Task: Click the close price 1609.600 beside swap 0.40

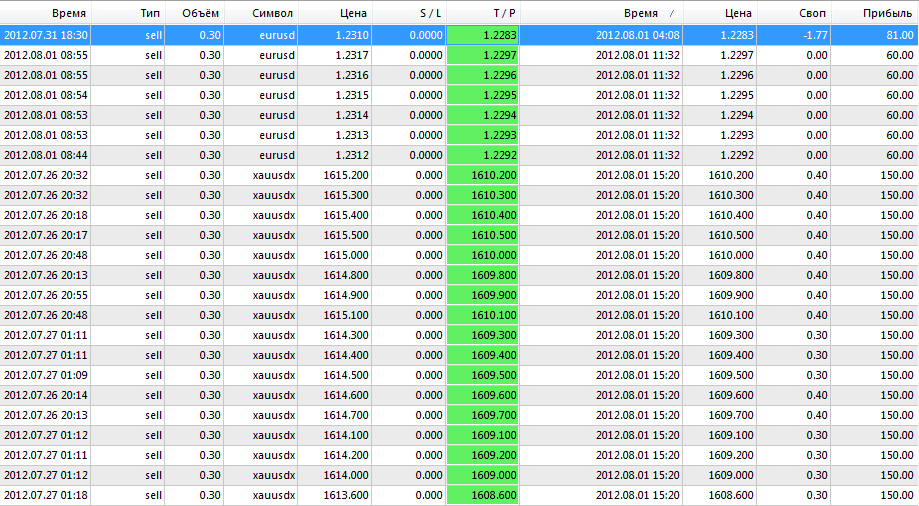Action: pos(731,395)
